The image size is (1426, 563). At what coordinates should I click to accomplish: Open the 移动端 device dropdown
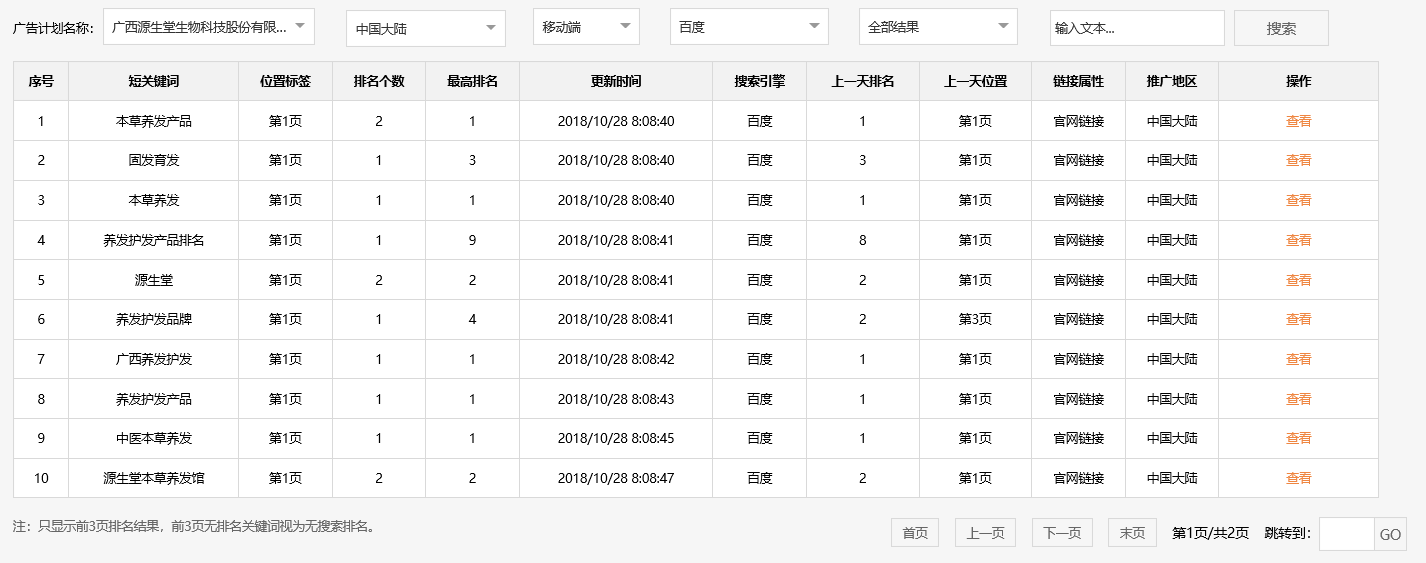(x=586, y=27)
